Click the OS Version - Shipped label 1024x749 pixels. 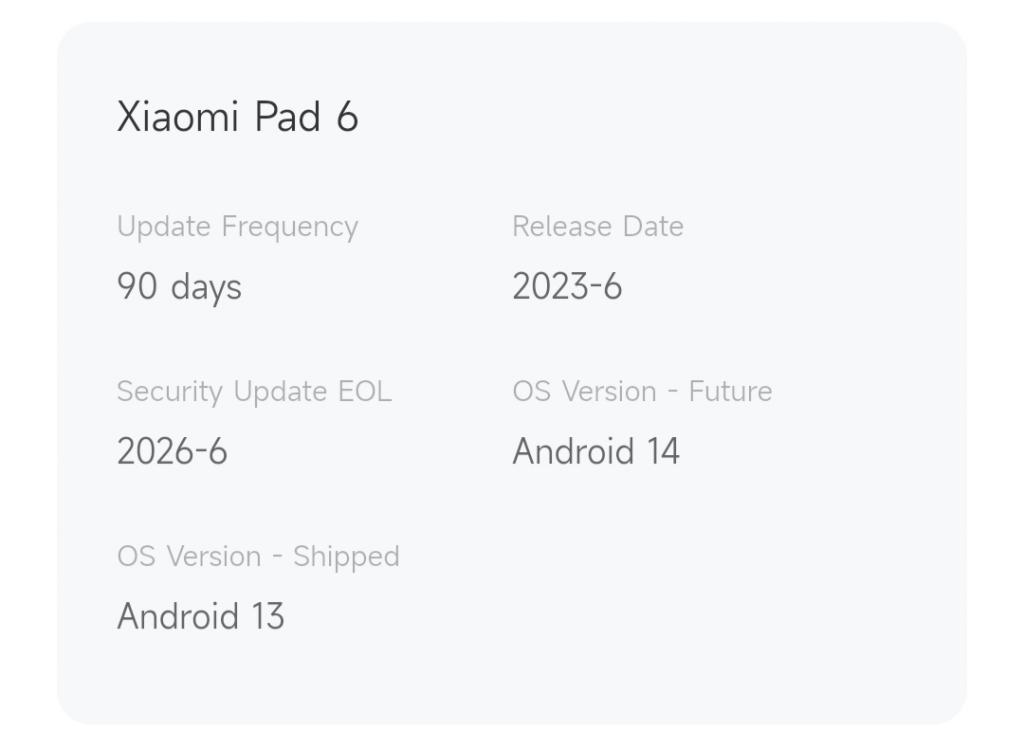point(258,557)
